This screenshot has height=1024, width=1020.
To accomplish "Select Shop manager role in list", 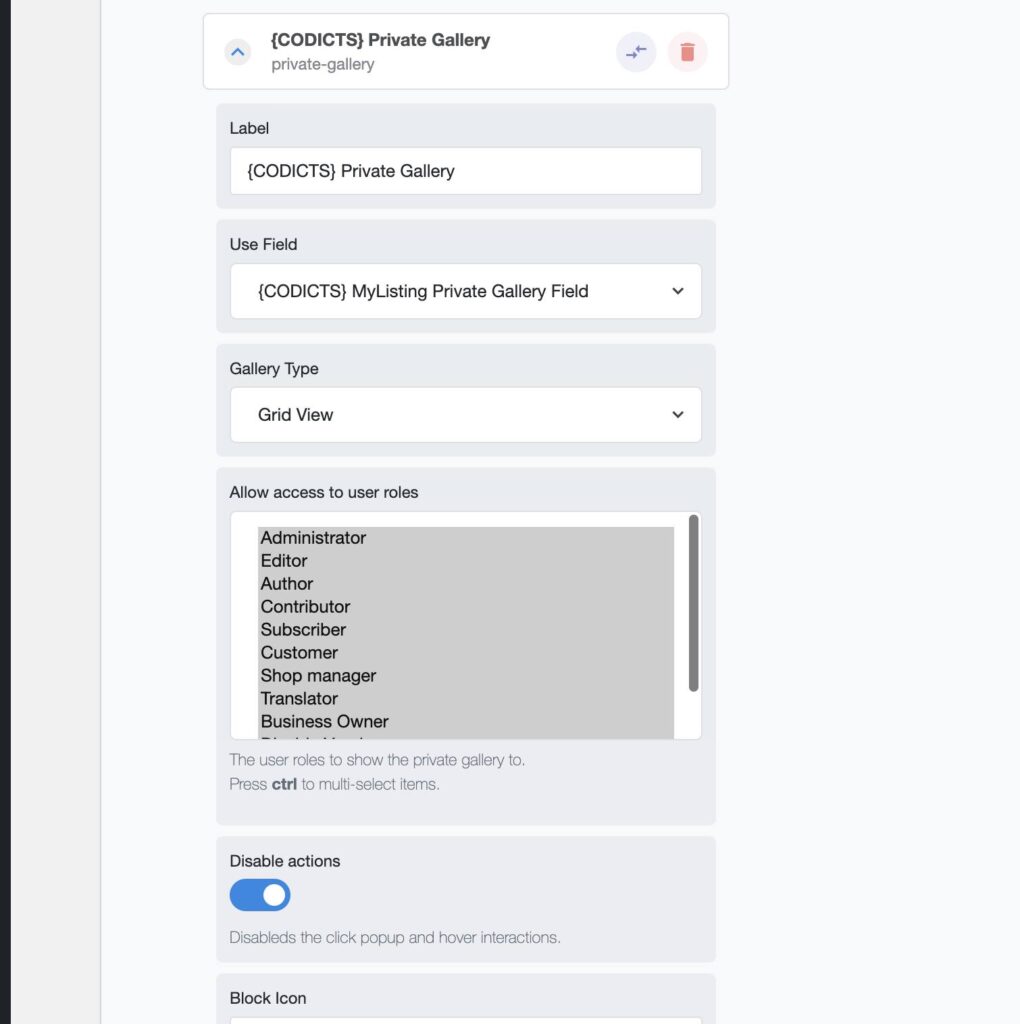I will point(466,676).
